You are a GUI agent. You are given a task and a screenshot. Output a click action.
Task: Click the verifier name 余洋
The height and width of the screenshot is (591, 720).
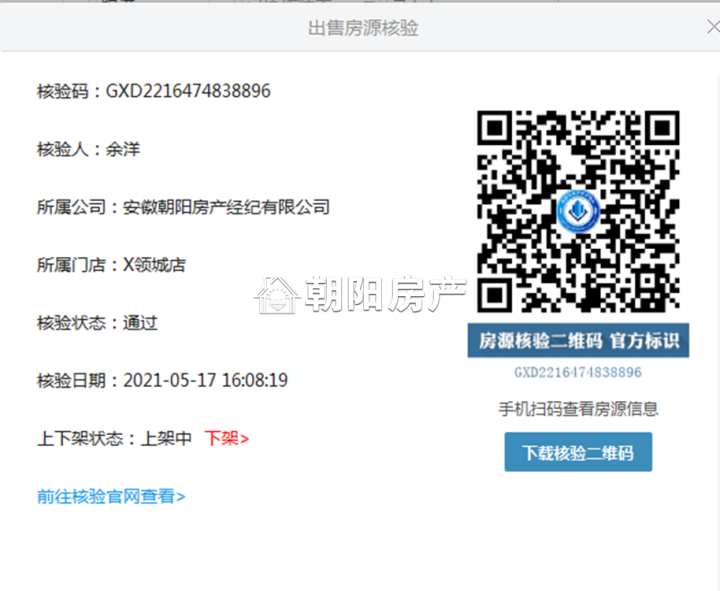point(123,149)
